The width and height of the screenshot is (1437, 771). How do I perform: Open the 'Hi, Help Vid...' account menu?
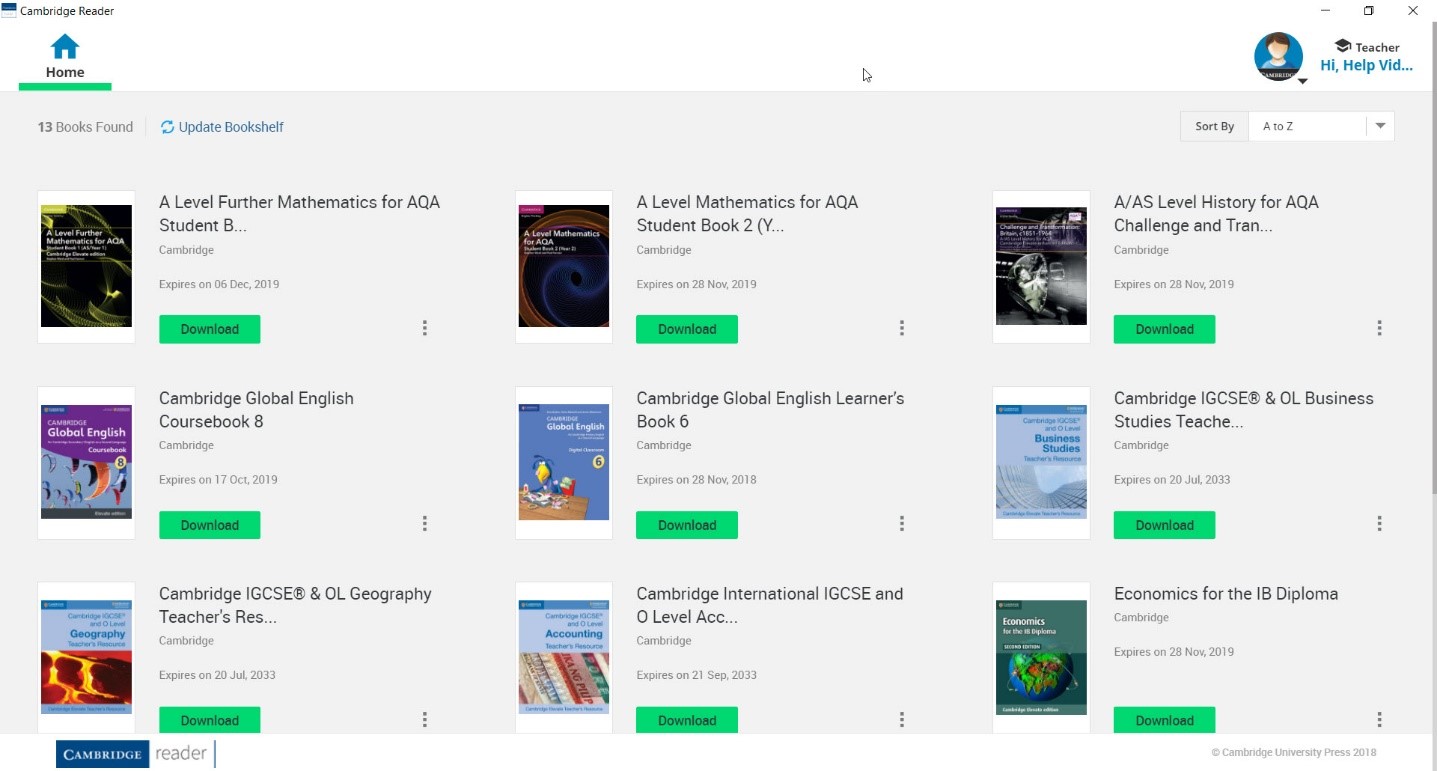(x=1366, y=66)
